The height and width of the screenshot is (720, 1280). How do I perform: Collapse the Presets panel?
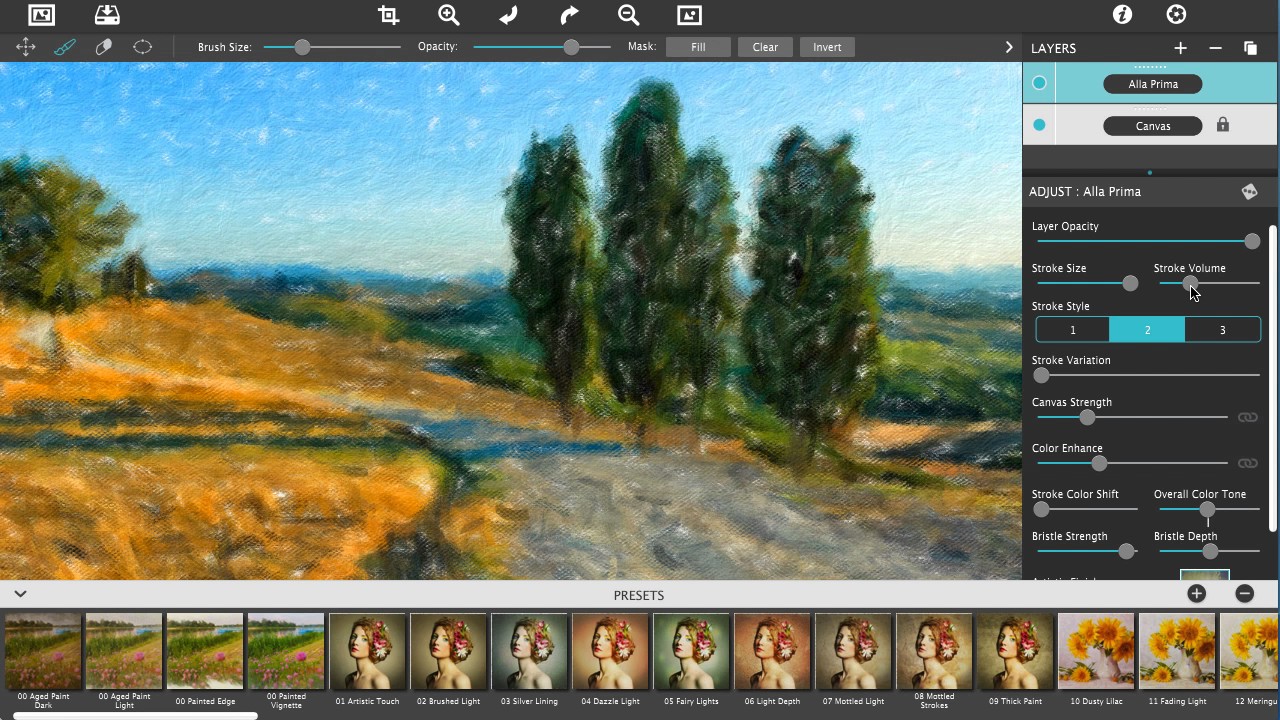point(20,594)
